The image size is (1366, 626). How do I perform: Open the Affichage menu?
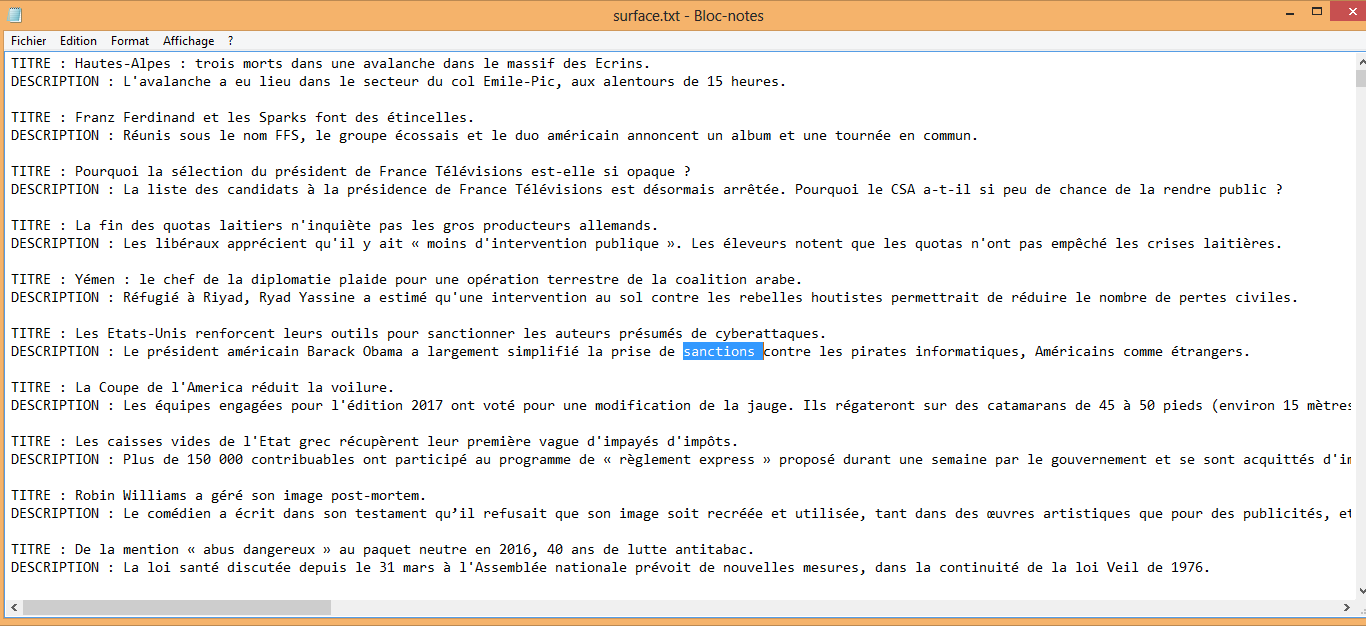tap(189, 41)
